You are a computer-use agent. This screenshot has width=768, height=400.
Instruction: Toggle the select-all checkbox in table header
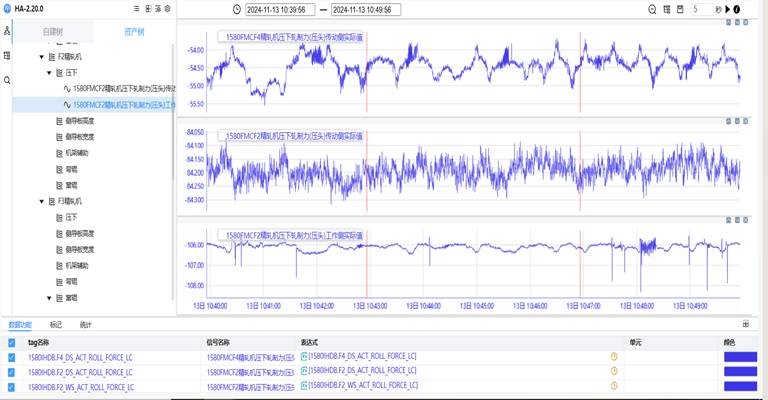point(12,341)
